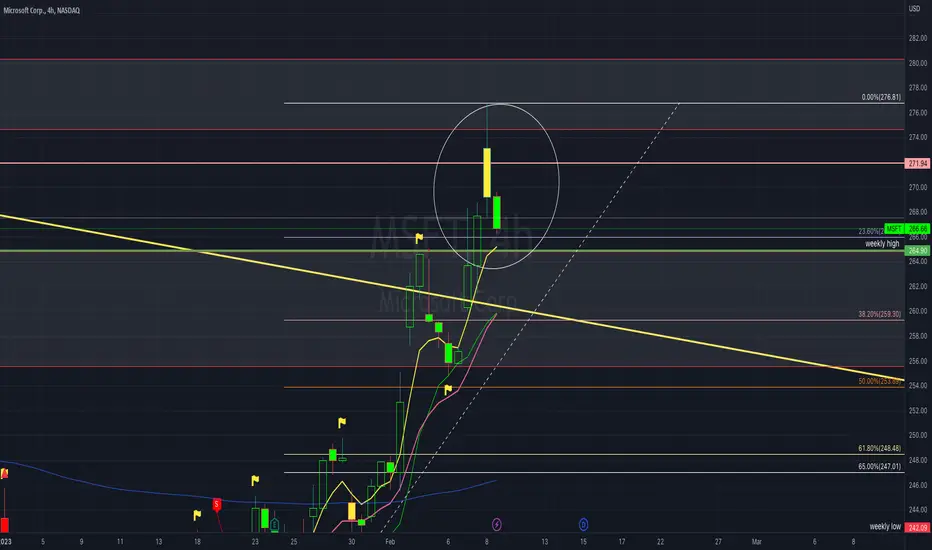The image size is (932, 550).
Task: Click the 266.66 last price label
Action: click(917, 229)
